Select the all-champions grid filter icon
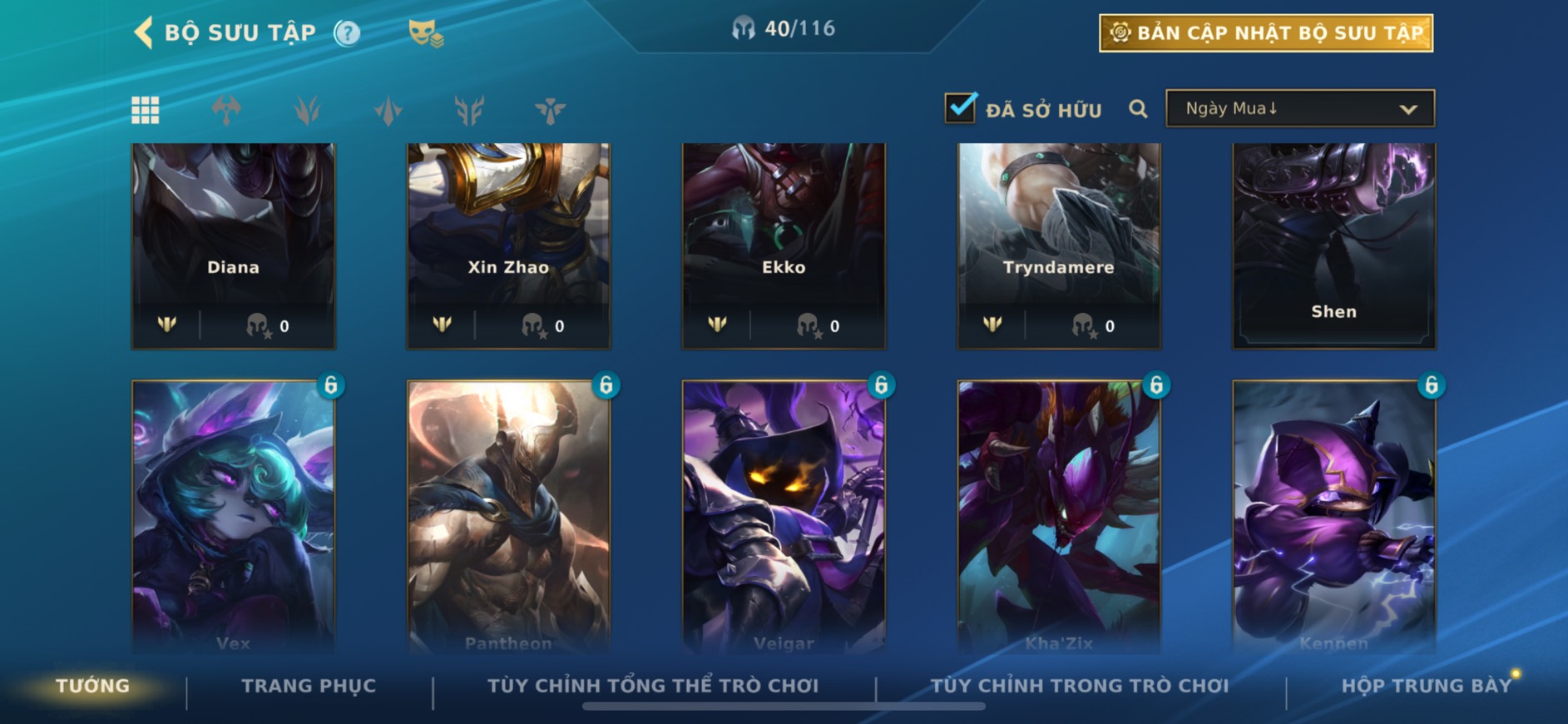This screenshot has width=1568, height=724. pyautogui.click(x=146, y=110)
